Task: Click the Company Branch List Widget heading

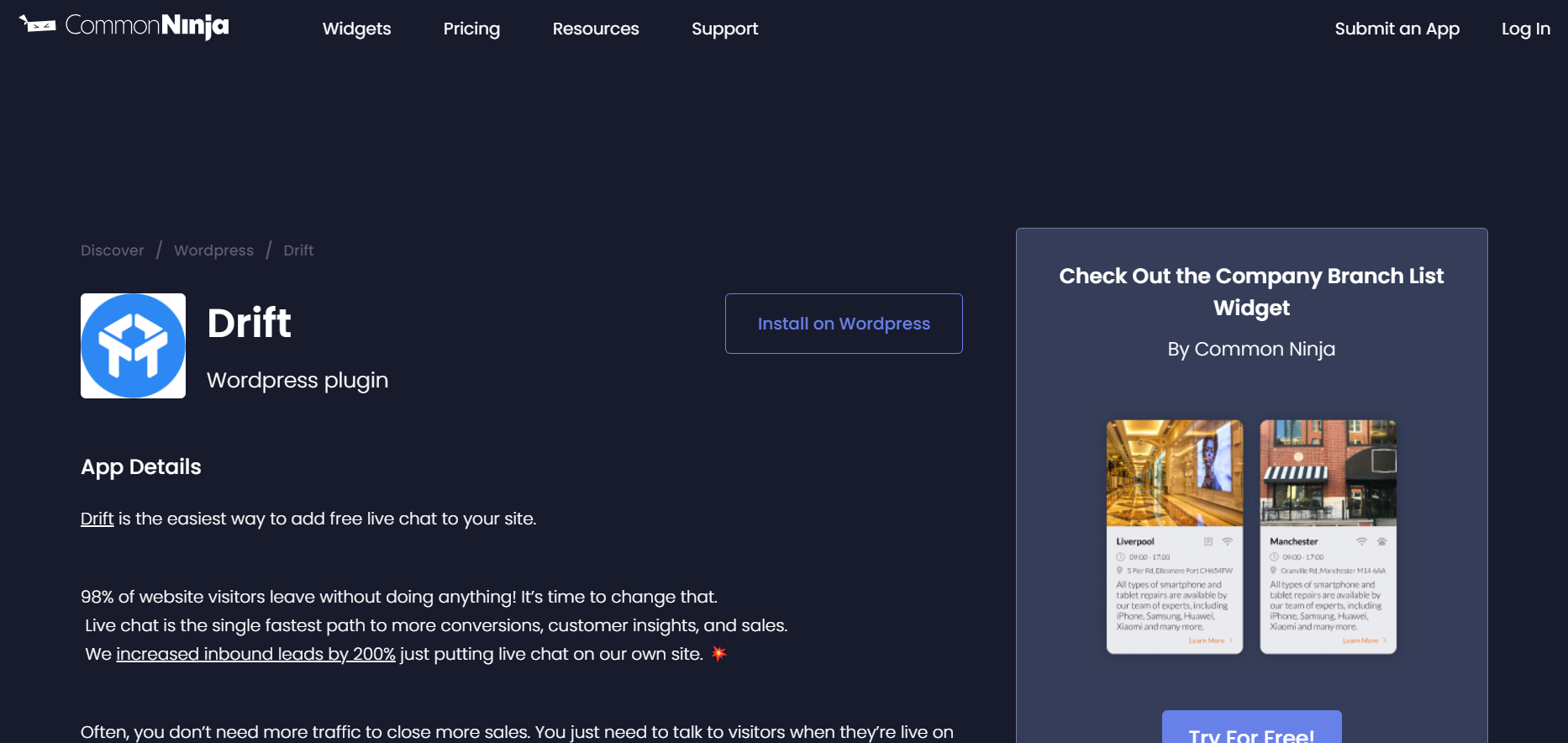Action: pyautogui.click(x=1251, y=292)
